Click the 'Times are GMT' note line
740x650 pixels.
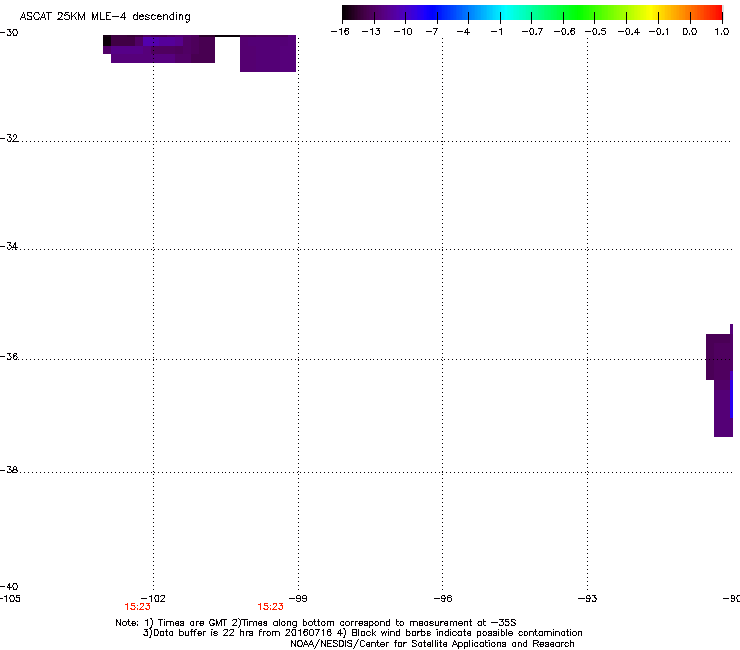[x=315, y=623]
